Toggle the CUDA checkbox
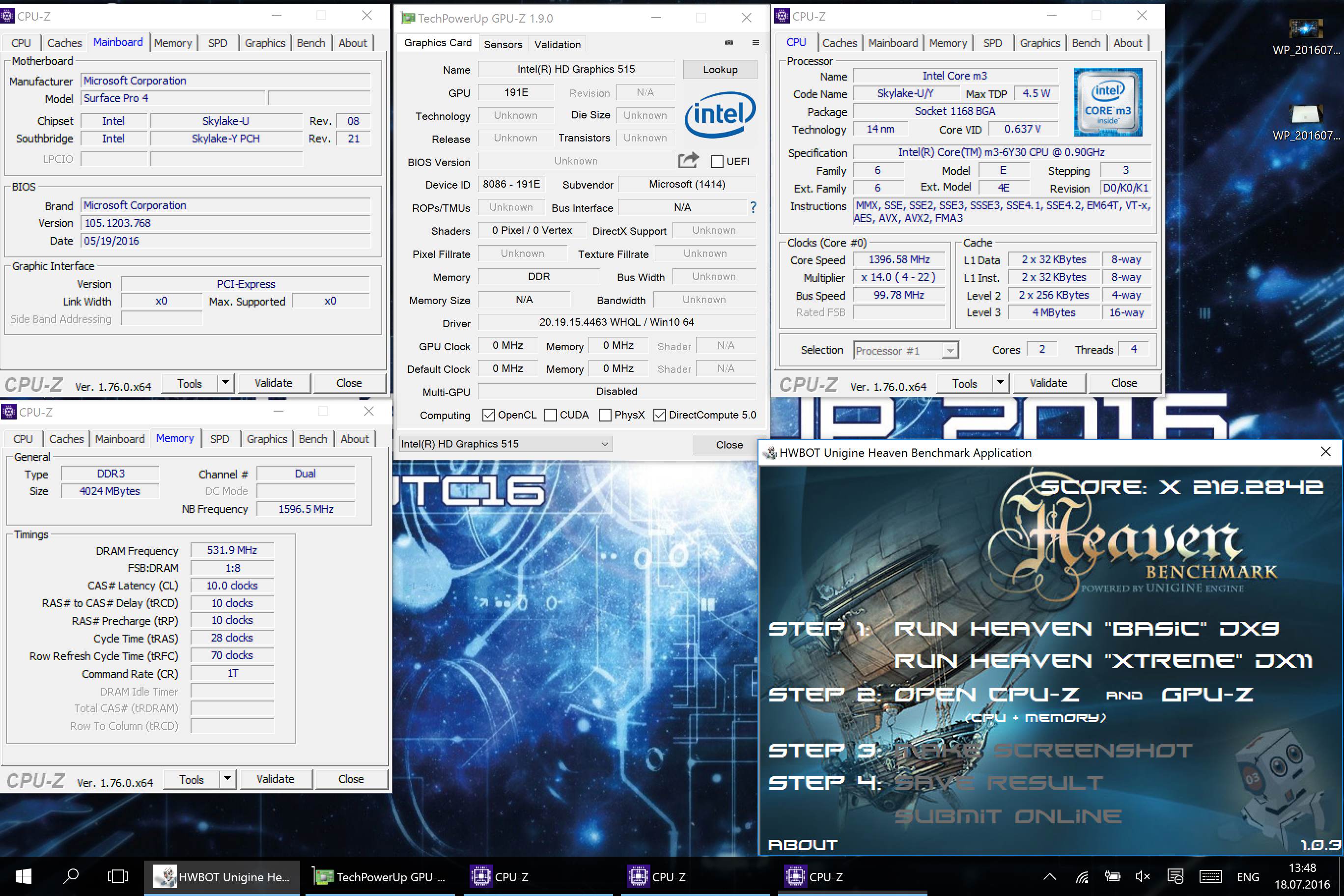 click(x=550, y=415)
